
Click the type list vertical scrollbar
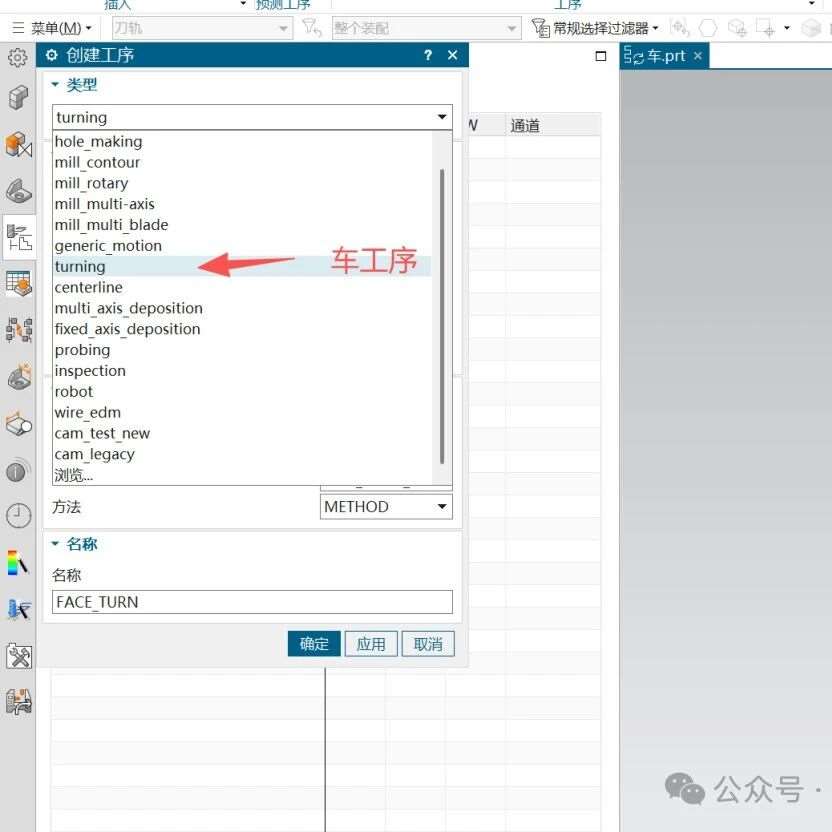pyautogui.click(x=442, y=316)
